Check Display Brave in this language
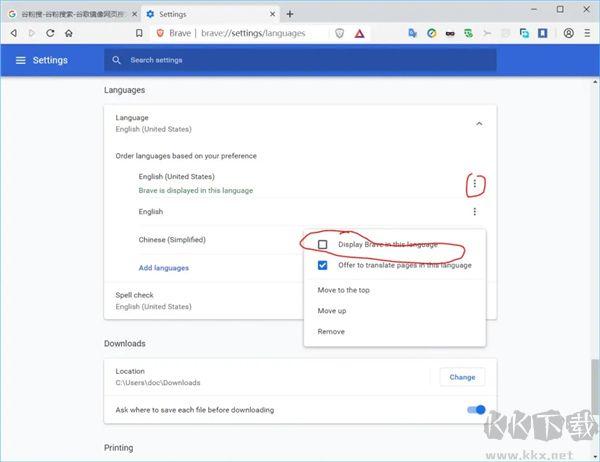Image resolution: width=600 pixels, height=462 pixels. click(x=323, y=244)
